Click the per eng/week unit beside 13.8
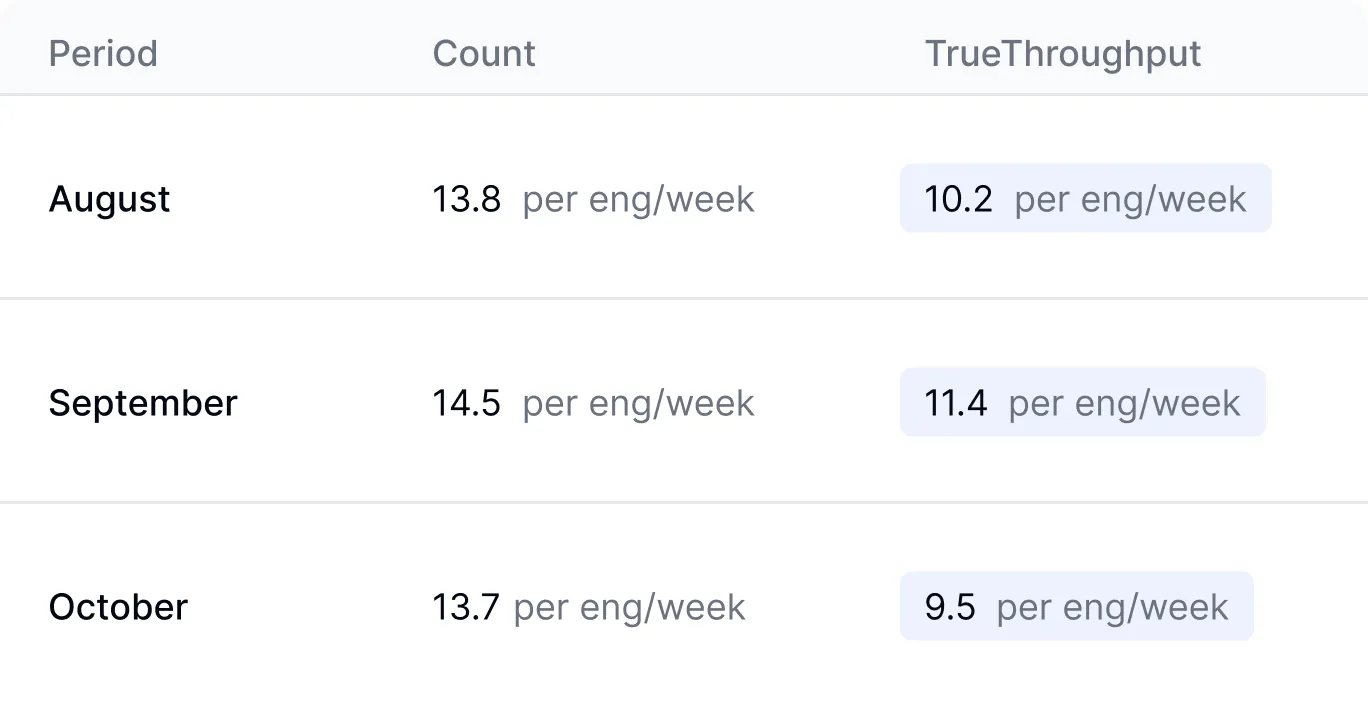This screenshot has height=708, width=1368. coord(638,199)
